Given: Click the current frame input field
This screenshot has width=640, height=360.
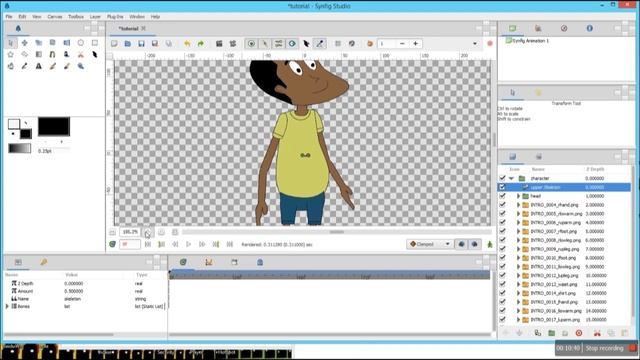Looking at the screenshot, I should 130,244.
